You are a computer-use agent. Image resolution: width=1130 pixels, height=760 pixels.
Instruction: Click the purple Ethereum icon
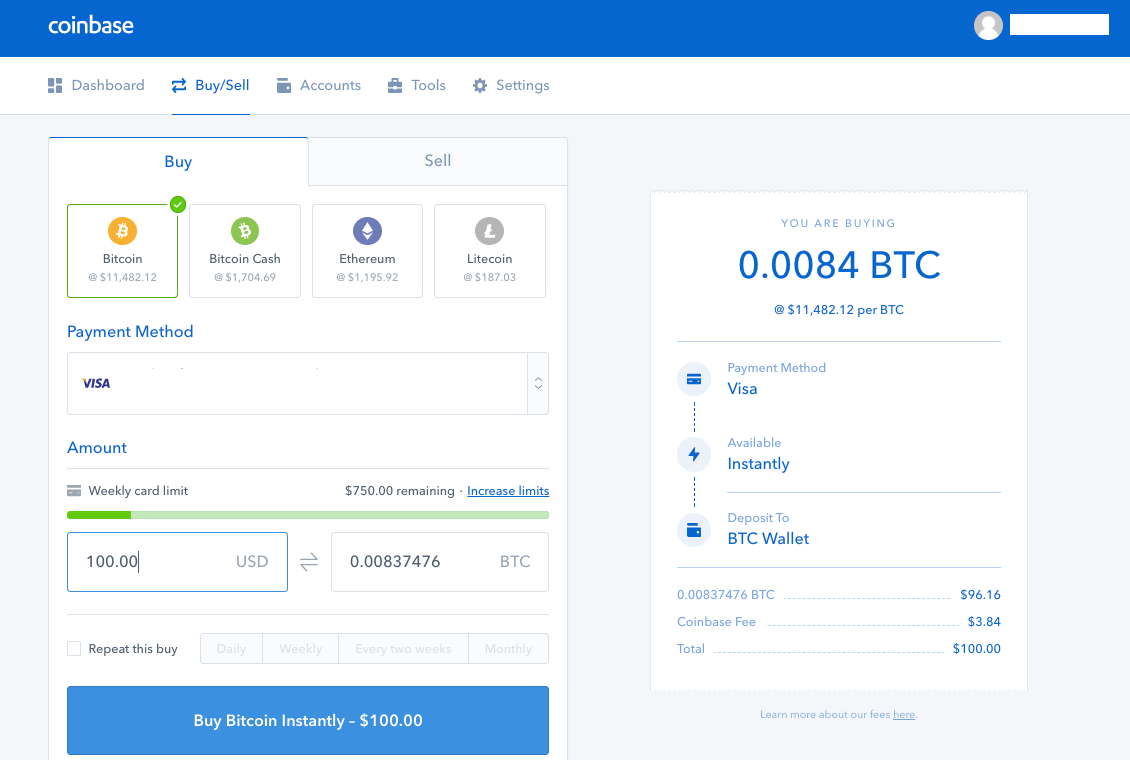pos(368,231)
